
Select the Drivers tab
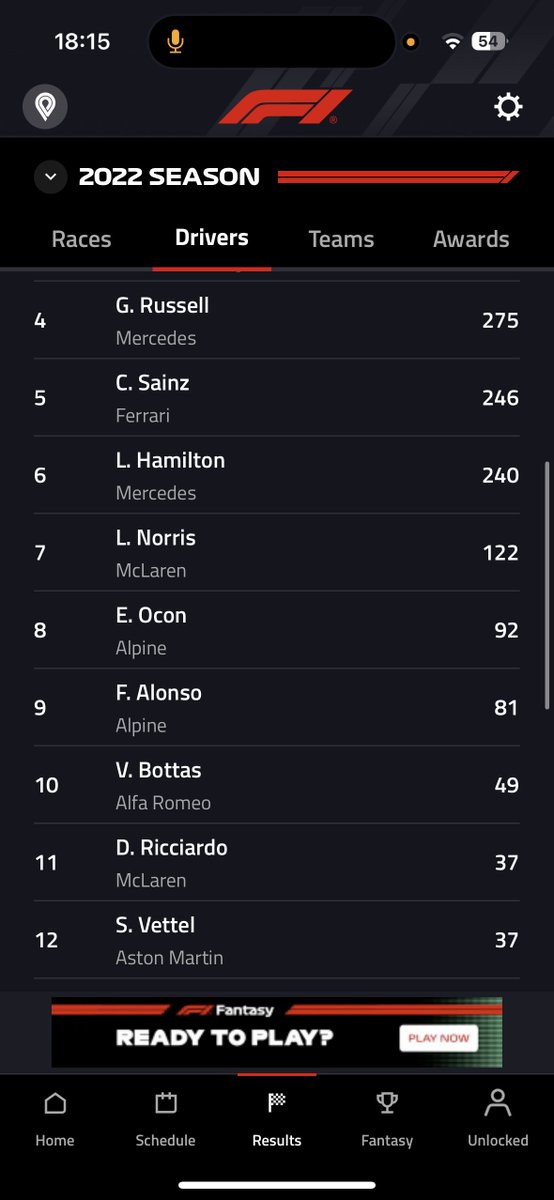point(212,237)
